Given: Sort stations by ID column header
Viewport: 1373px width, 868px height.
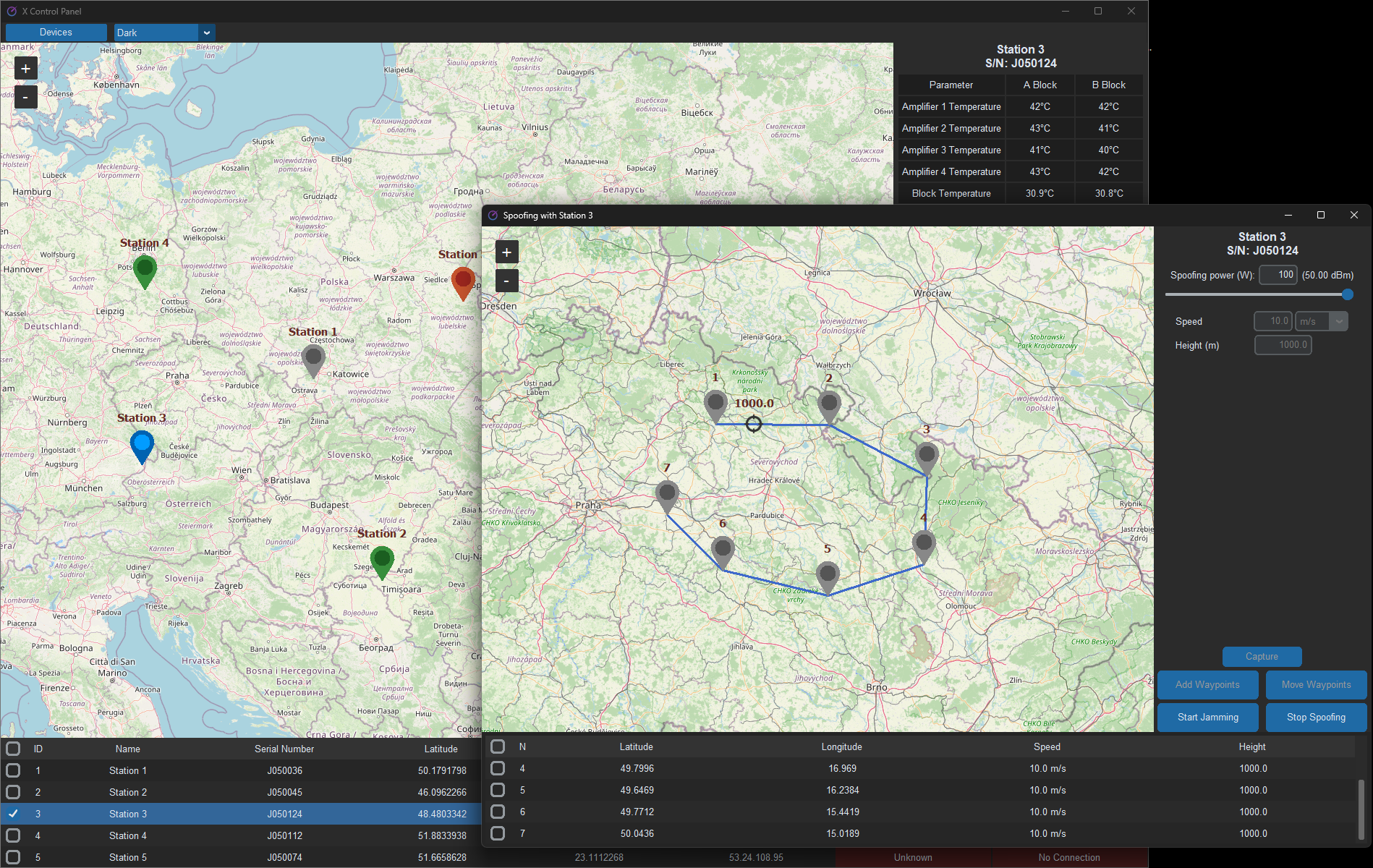Looking at the screenshot, I should [x=38, y=749].
